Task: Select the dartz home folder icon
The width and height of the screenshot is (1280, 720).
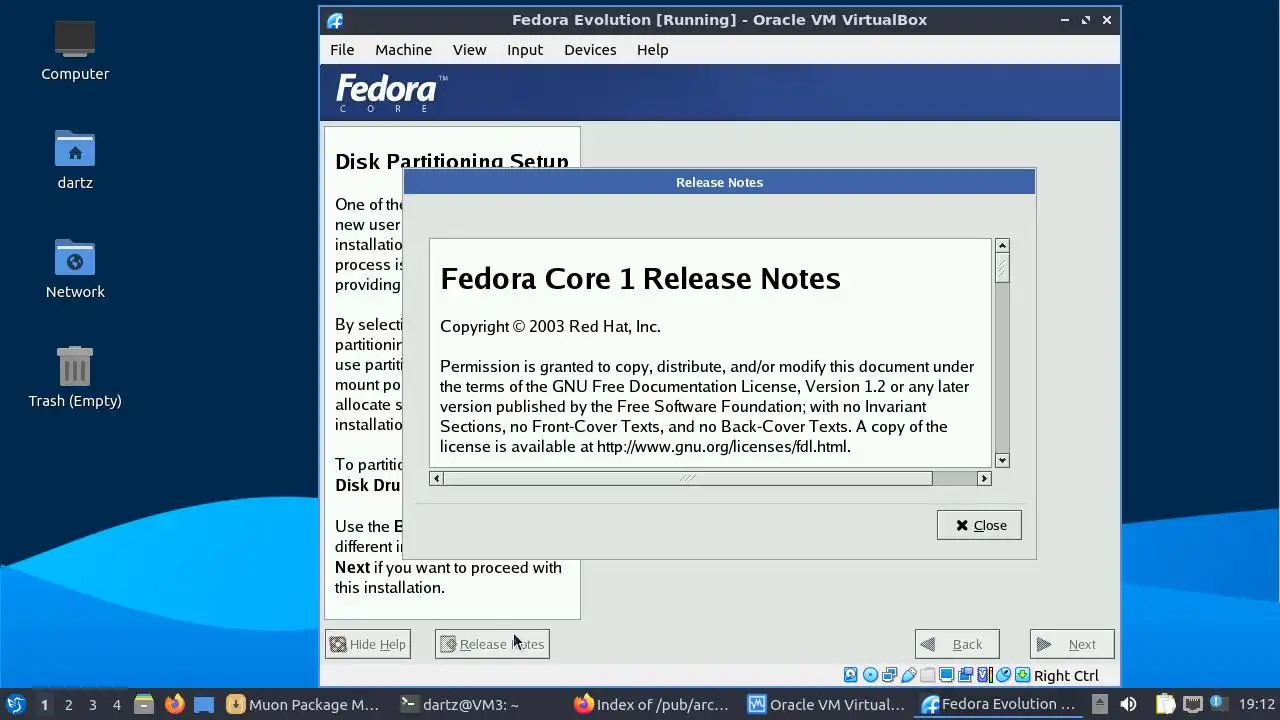Action: click(x=75, y=159)
